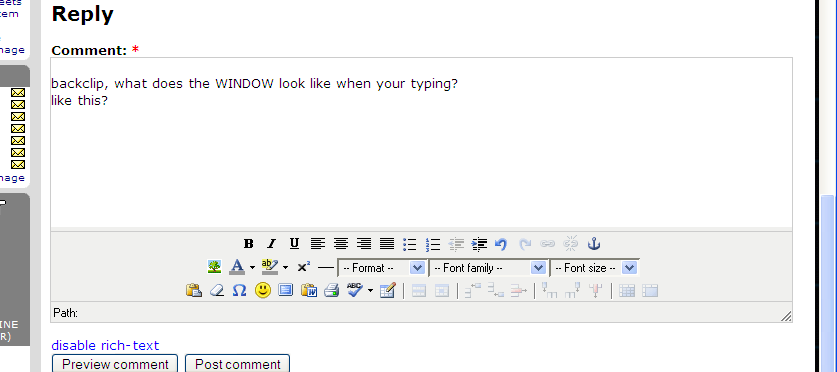Insert an unordered bullet list

(x=409, y=244)
